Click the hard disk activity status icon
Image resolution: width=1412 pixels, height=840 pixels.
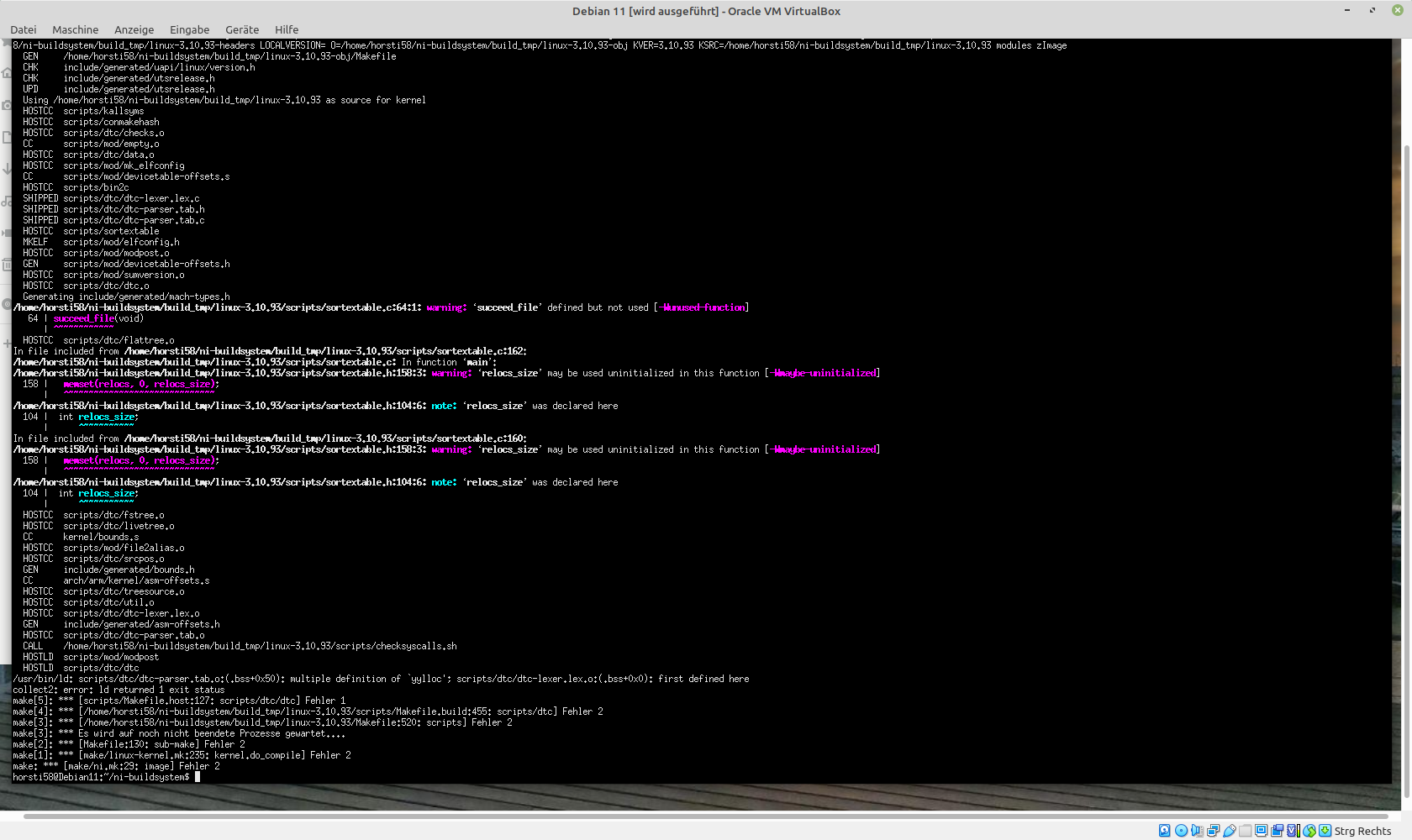(x=1165, y=831)
